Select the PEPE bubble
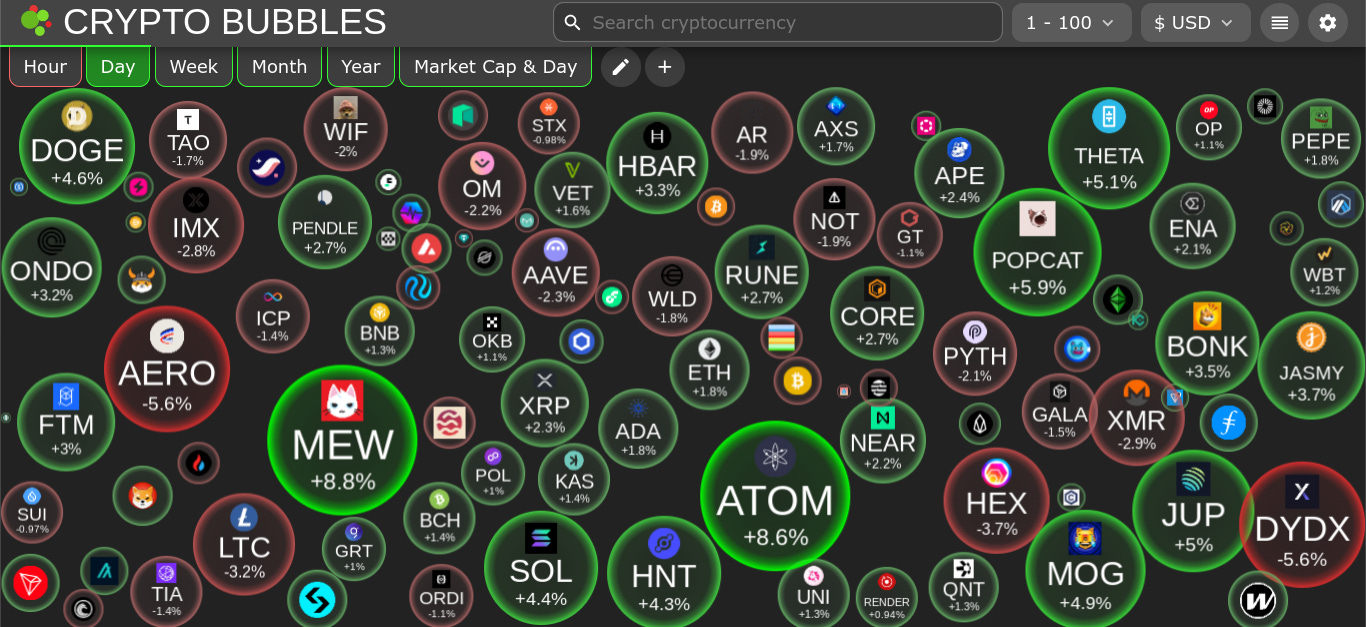This screenshot has height=627, width=1366. coord(1321,139)
